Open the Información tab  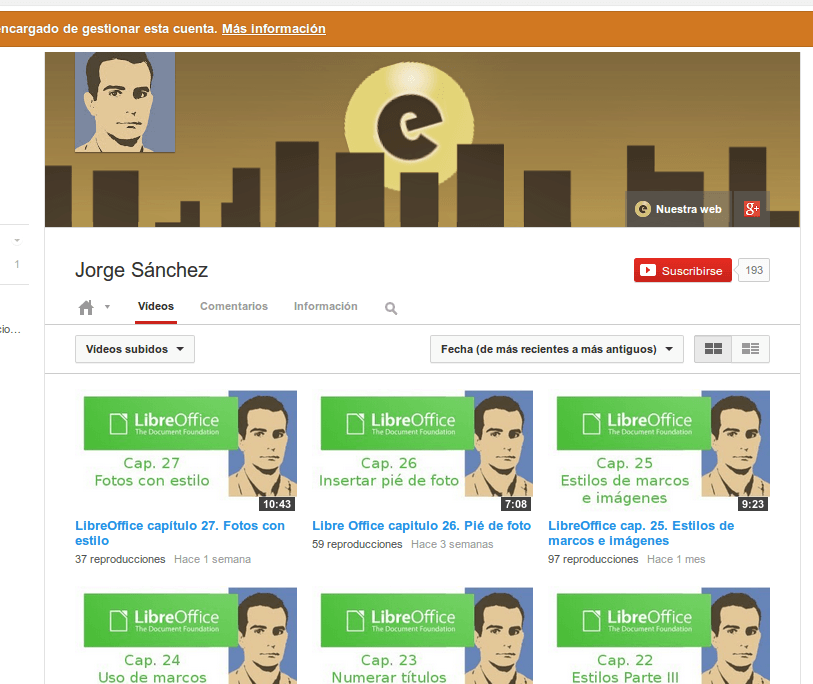[x=325, y=307]
